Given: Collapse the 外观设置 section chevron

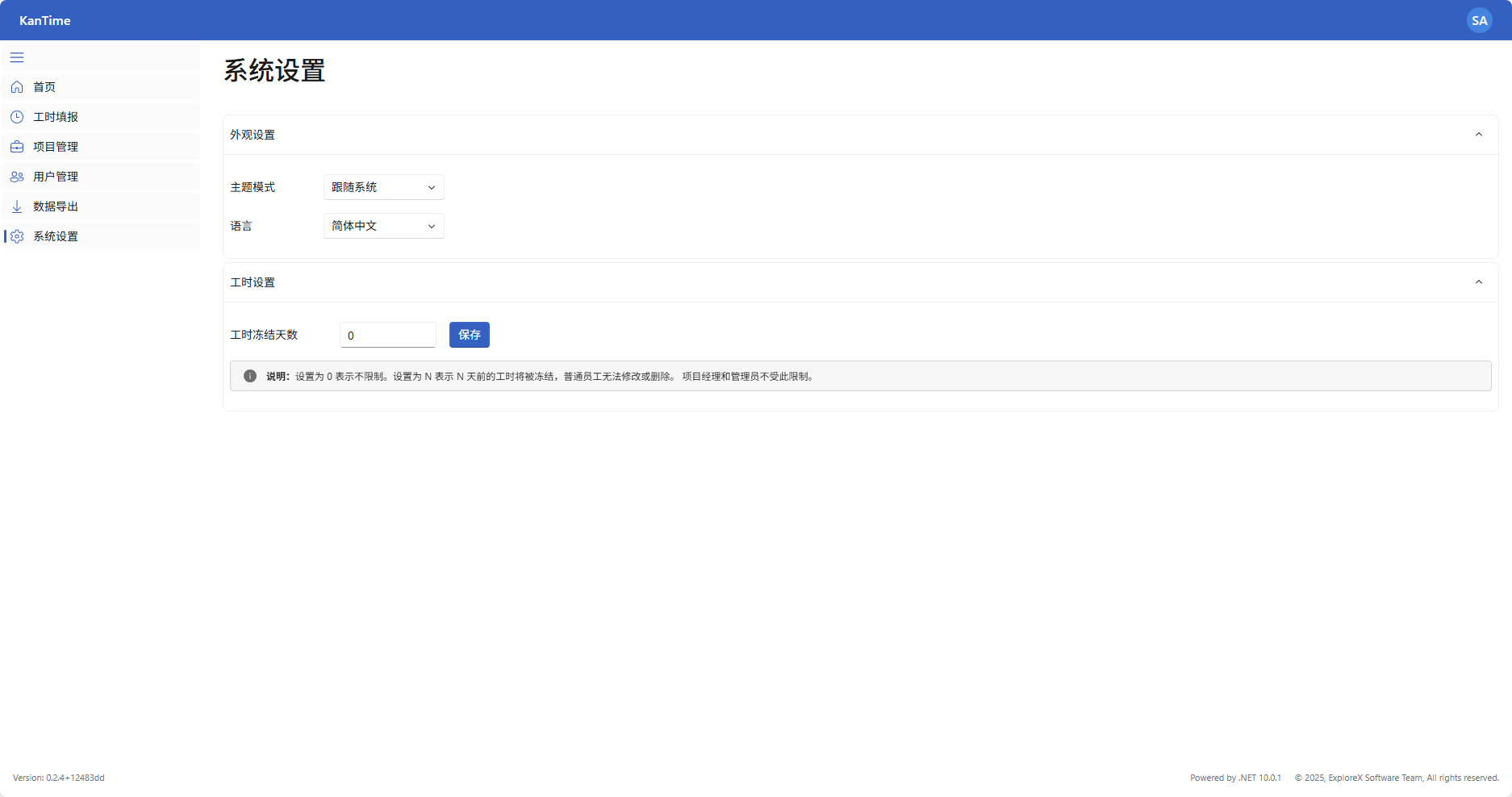Looking at the screenshot, I should coord(1478,135).
